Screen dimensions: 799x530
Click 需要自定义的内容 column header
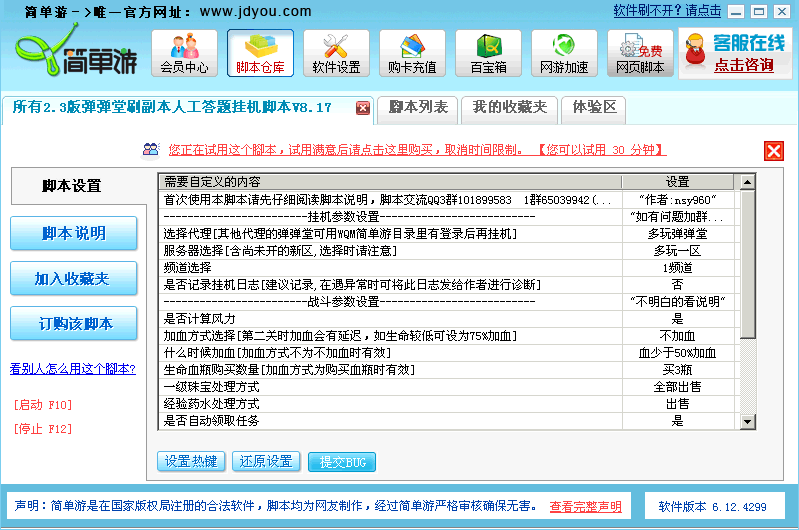pos(390,181)
